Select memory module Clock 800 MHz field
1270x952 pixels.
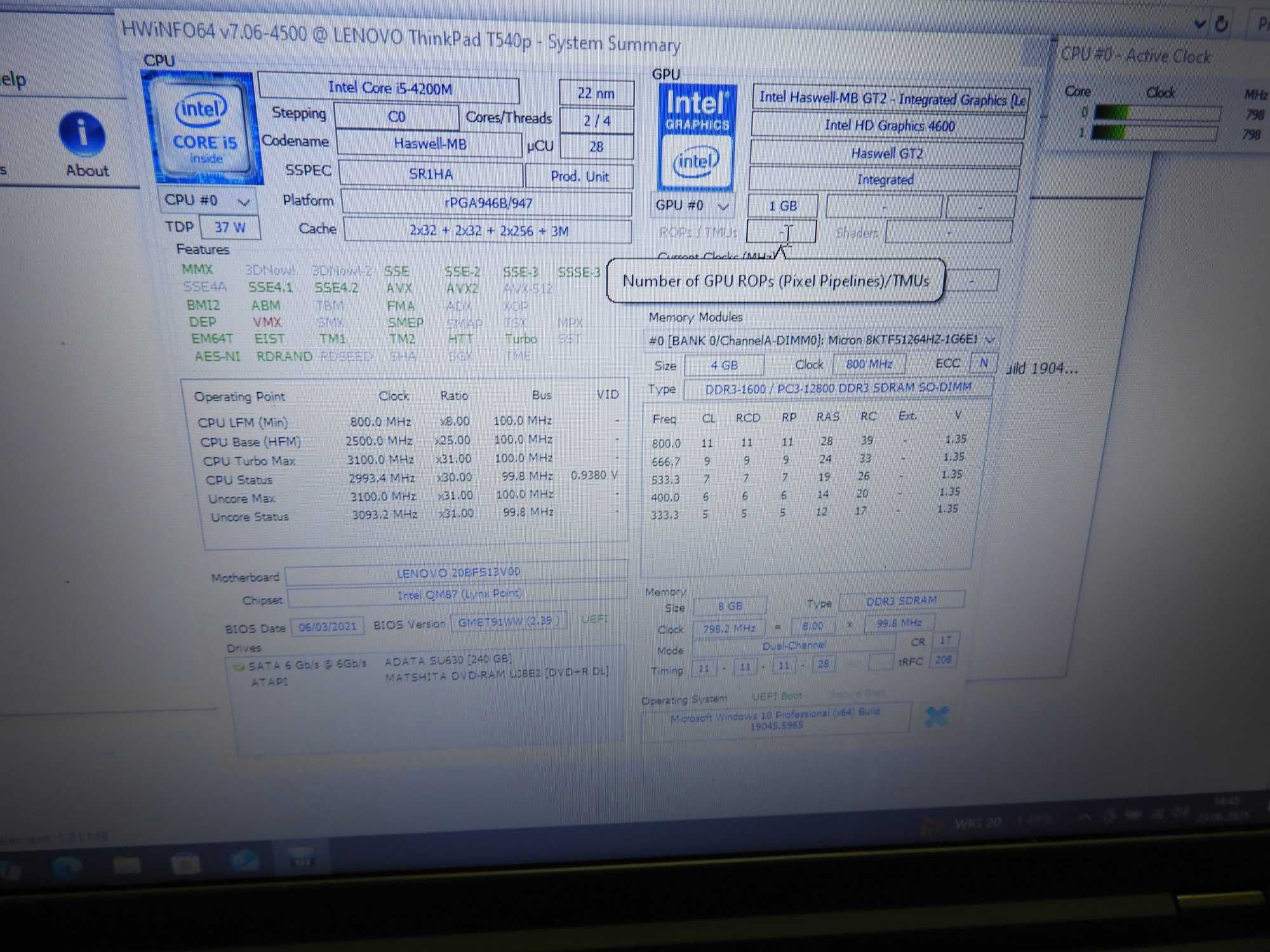[869, 364]
